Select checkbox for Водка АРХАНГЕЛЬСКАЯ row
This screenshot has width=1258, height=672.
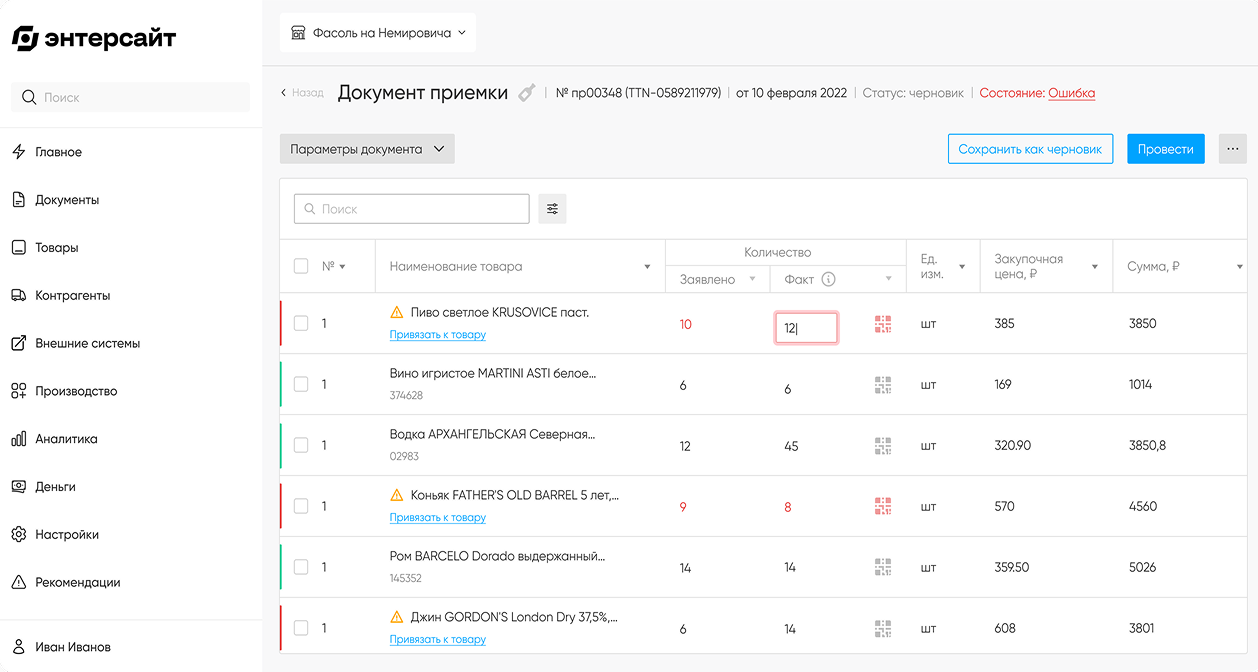click(301, 446)
